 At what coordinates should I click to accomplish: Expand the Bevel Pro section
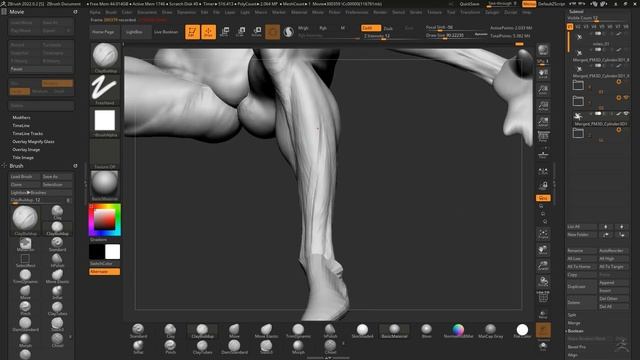pyautogui.click(x=576, y=347)
